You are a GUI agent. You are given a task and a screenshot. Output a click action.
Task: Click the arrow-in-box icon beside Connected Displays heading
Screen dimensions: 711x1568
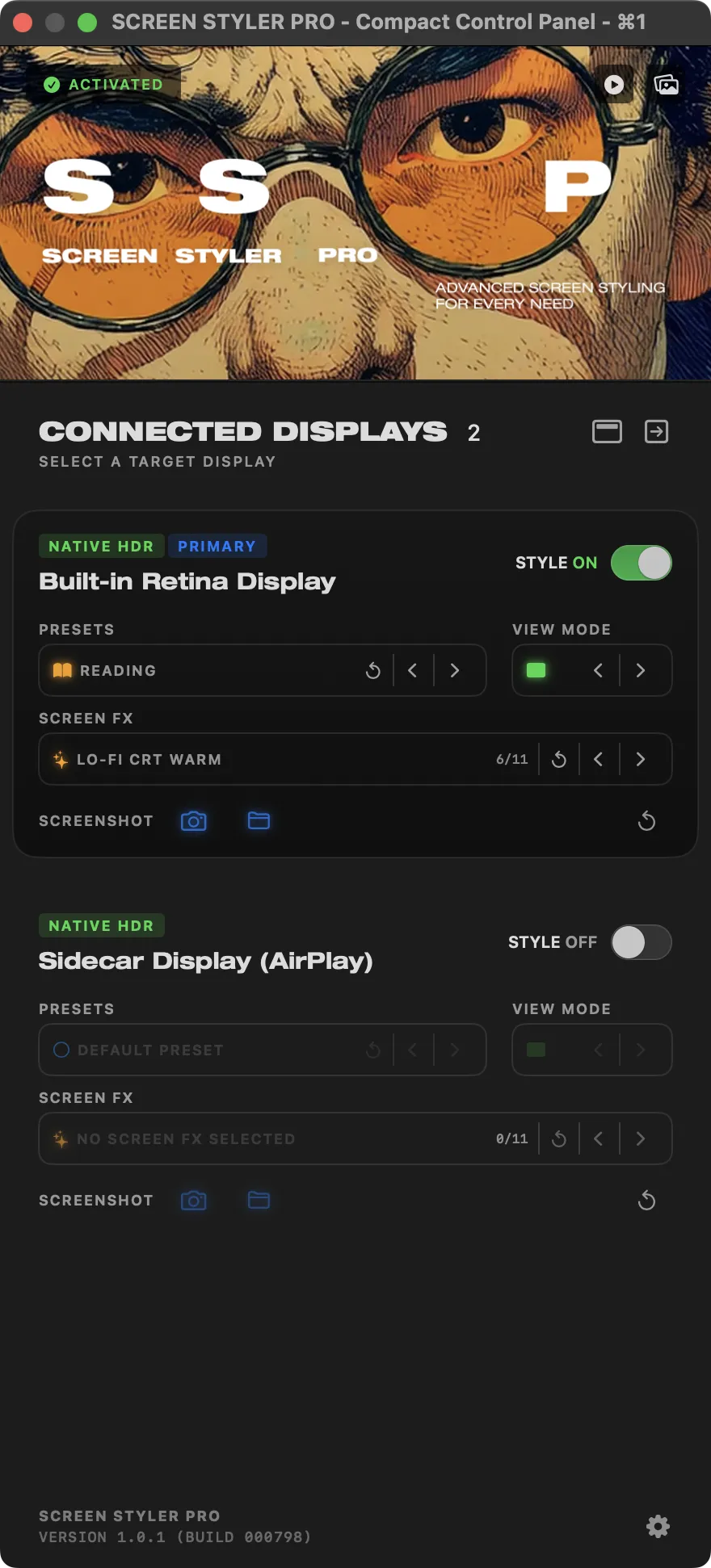tap(656, 432)
